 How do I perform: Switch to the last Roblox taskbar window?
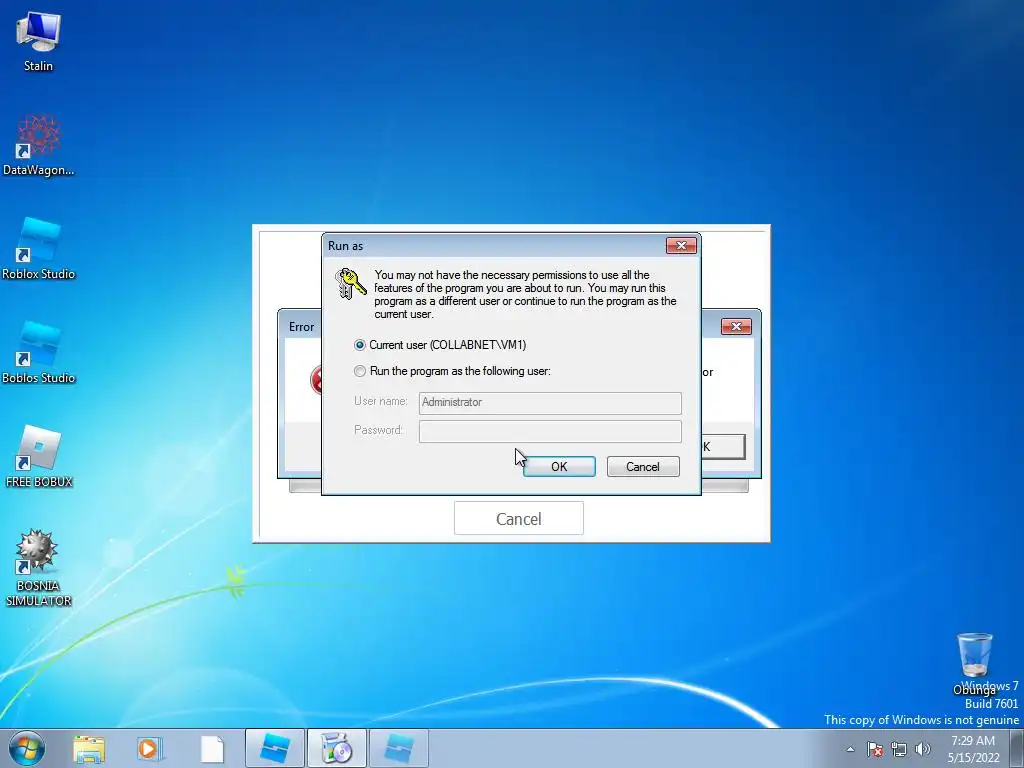[399, 748]
